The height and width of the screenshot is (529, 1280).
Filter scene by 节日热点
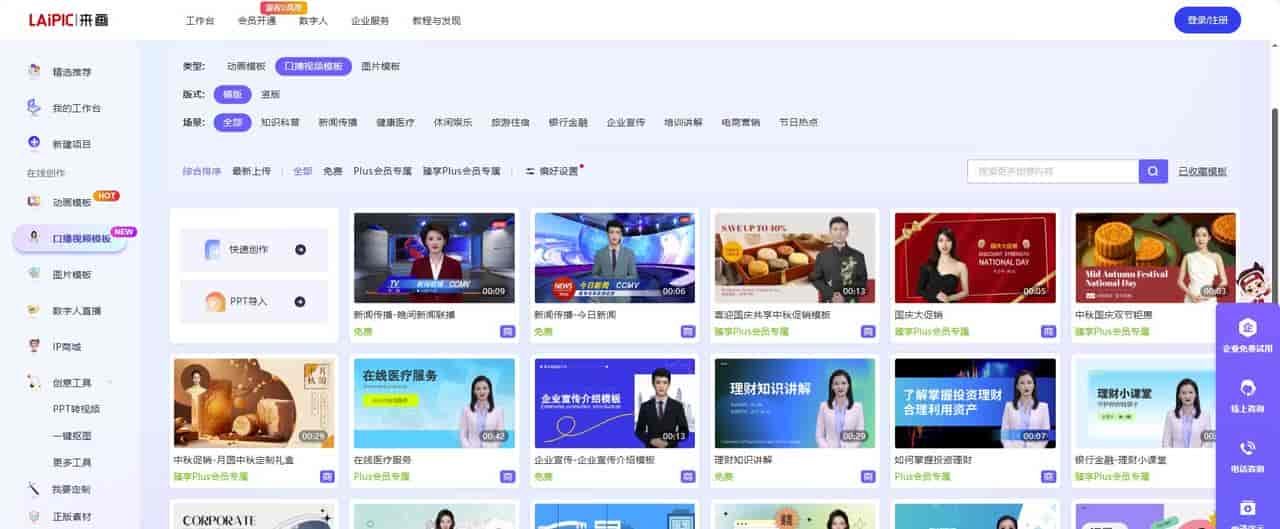tap(798, 122)
